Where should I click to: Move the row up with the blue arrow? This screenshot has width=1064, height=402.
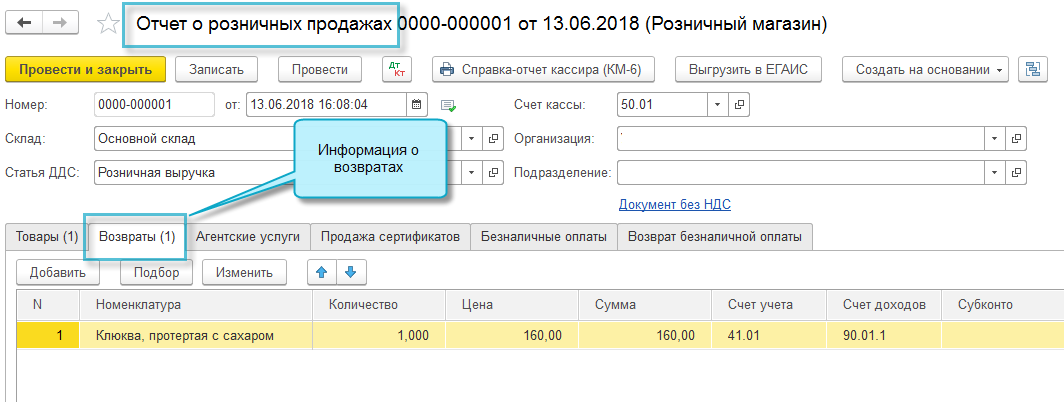(323, 272)
